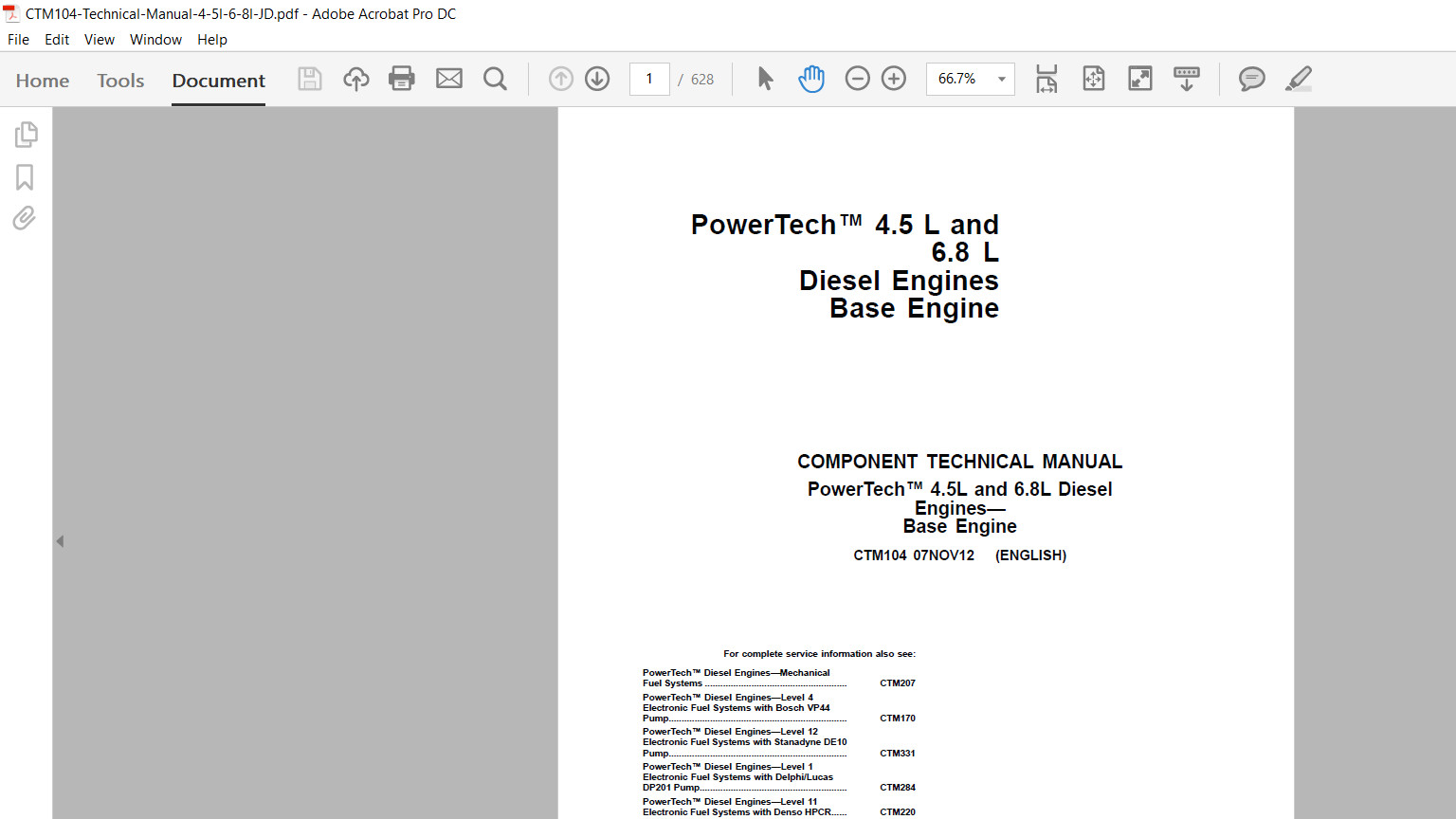Click the CTM220 reference text
This screenshot has height=819, width=1456.
pos(898,812)
